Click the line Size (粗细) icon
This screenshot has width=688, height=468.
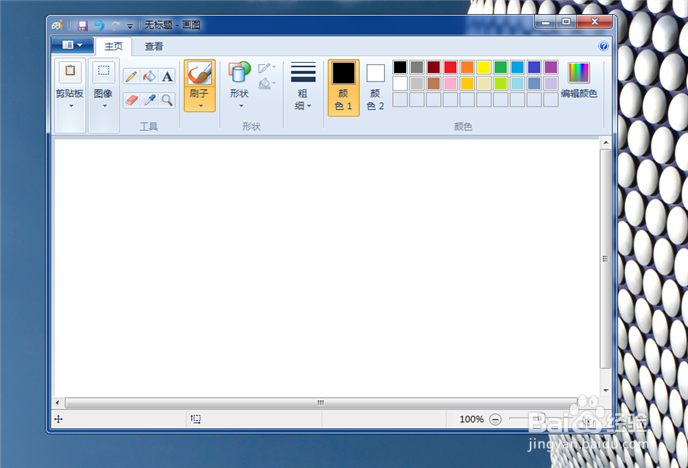pyautogui.click(x=303, y=72)
